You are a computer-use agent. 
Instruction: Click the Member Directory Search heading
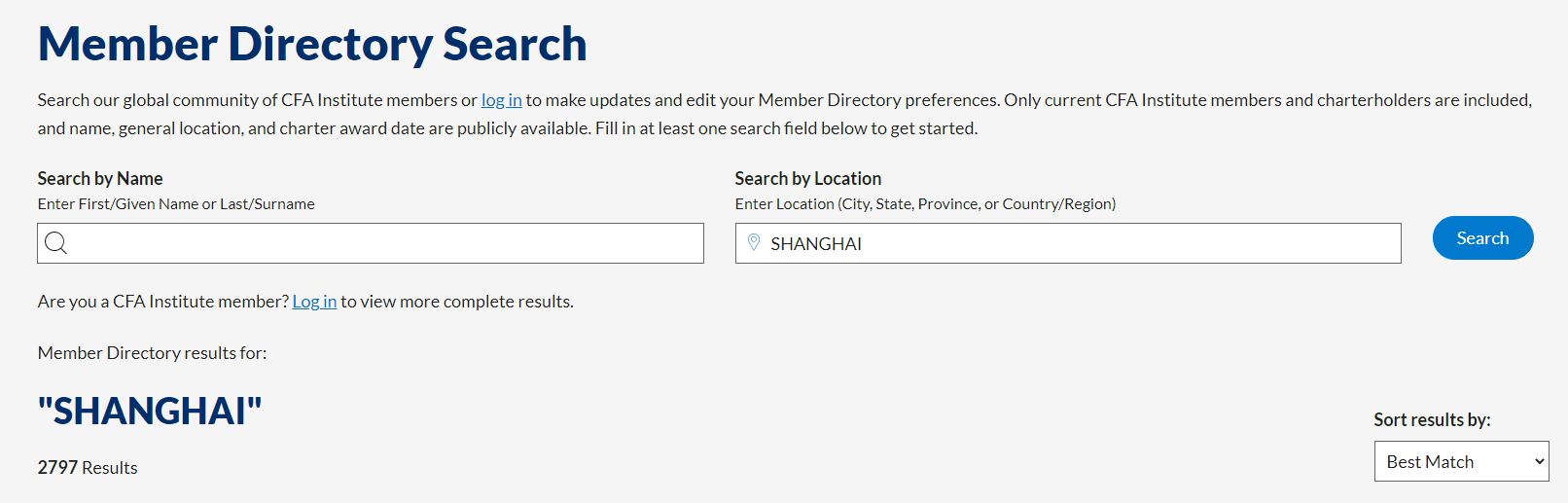[x=312, y=44]
